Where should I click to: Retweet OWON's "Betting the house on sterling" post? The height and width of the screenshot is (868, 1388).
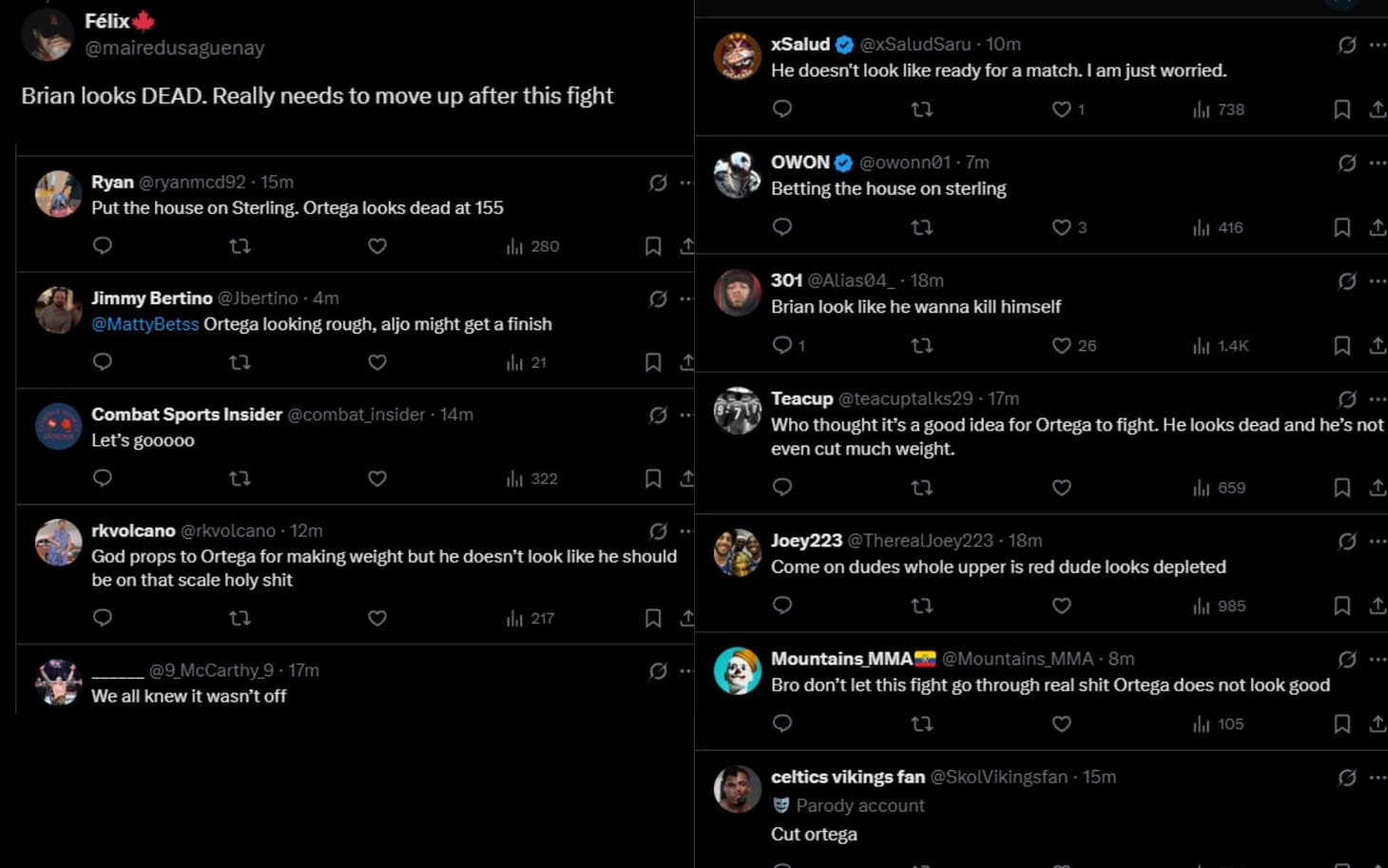[x=921, y=227]
